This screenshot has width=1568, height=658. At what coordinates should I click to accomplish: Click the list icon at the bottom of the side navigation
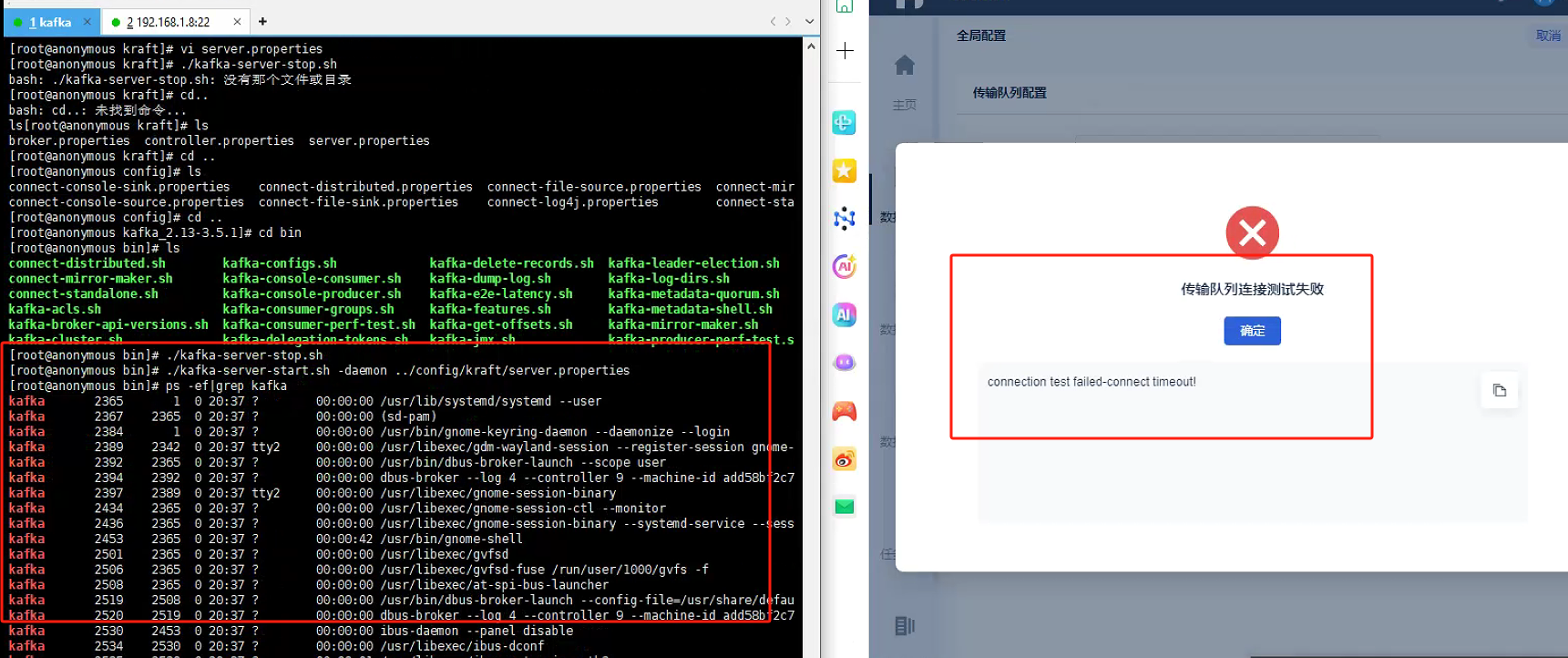coord(905,626)
